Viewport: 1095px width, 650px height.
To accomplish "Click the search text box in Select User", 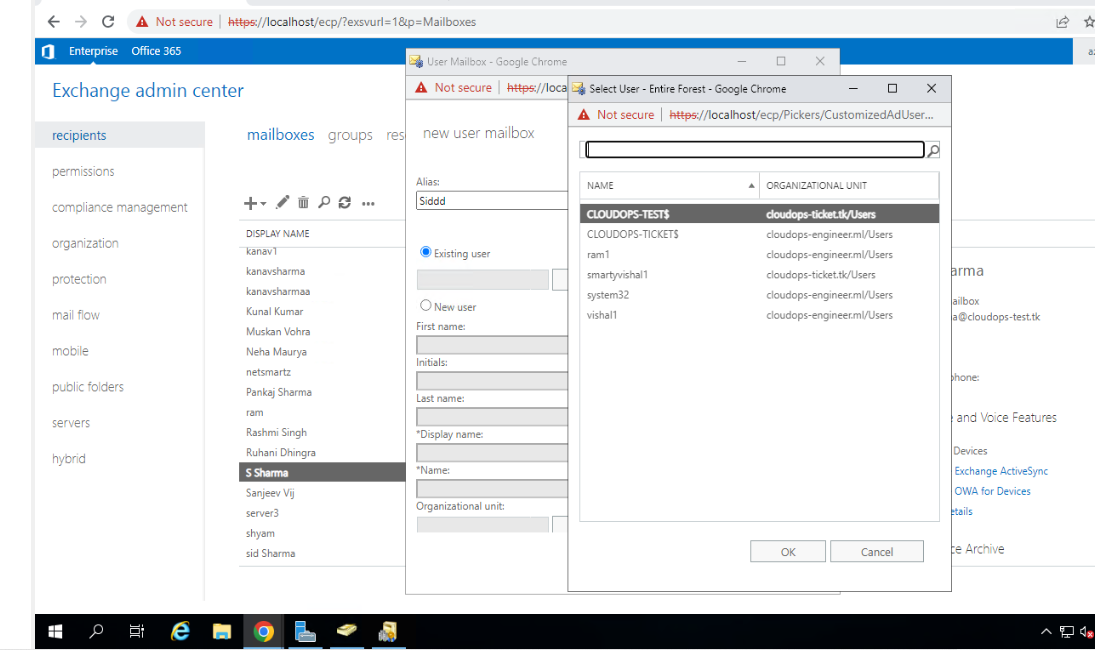I will [755, 149].
